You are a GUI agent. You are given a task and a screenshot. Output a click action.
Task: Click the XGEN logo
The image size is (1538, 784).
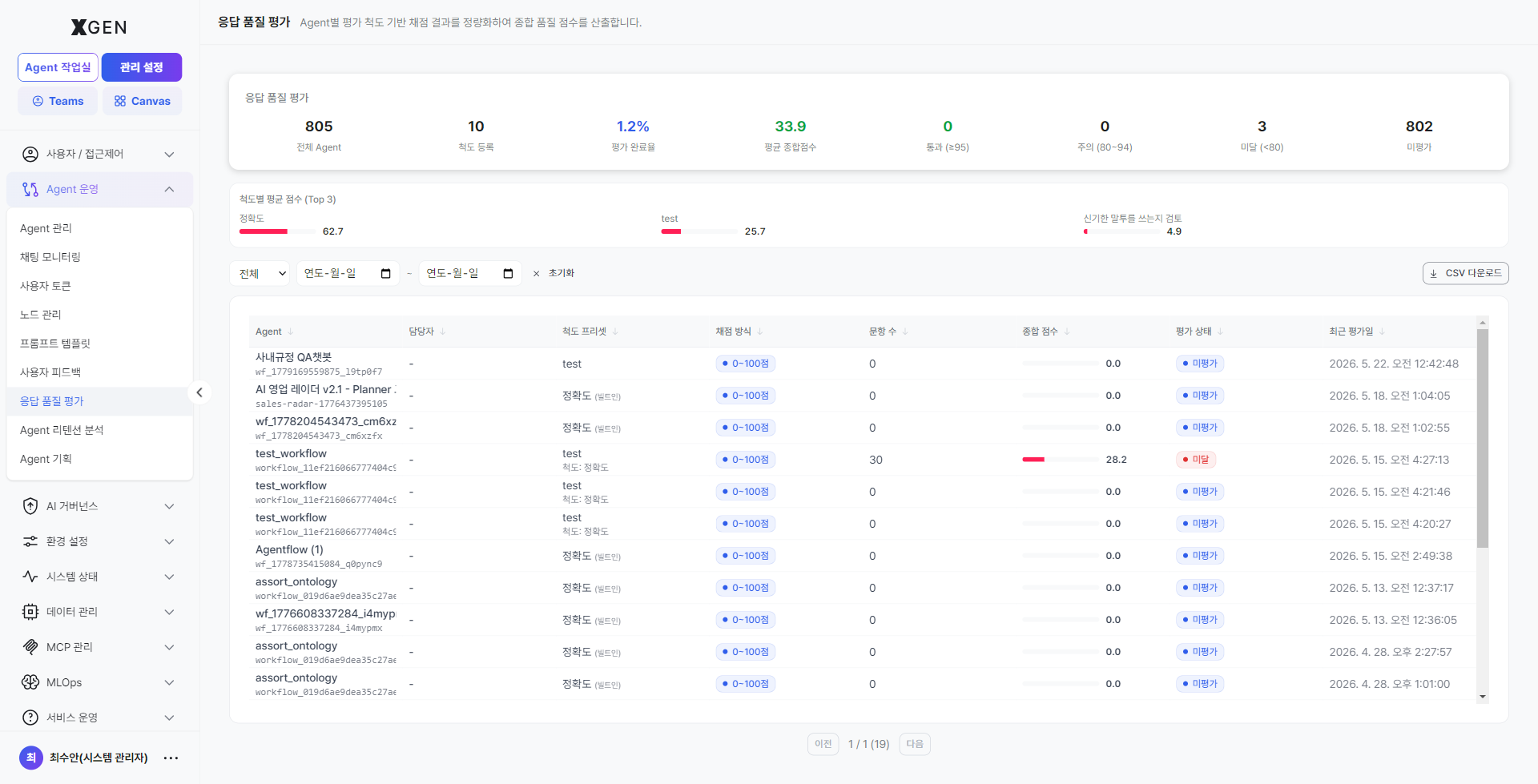click(x=99, y=27)
